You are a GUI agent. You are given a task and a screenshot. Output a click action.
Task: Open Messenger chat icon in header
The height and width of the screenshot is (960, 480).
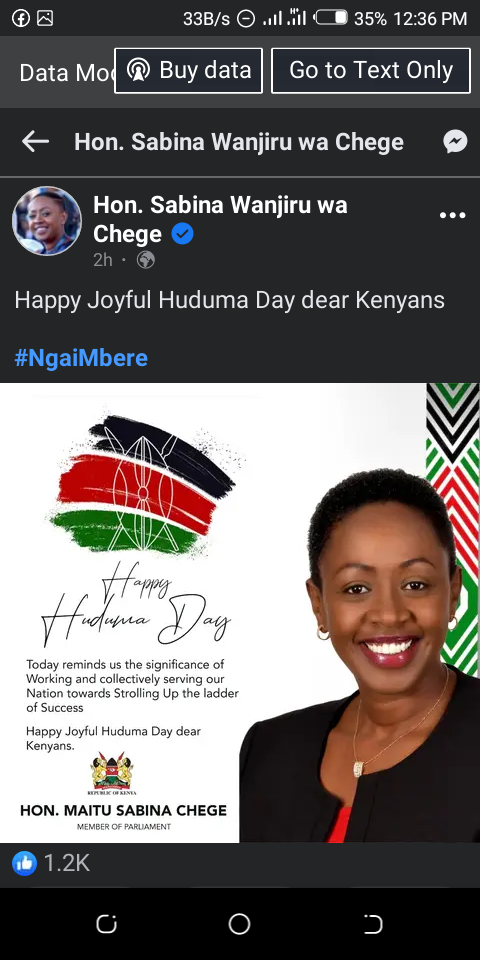tap(455, 142)
